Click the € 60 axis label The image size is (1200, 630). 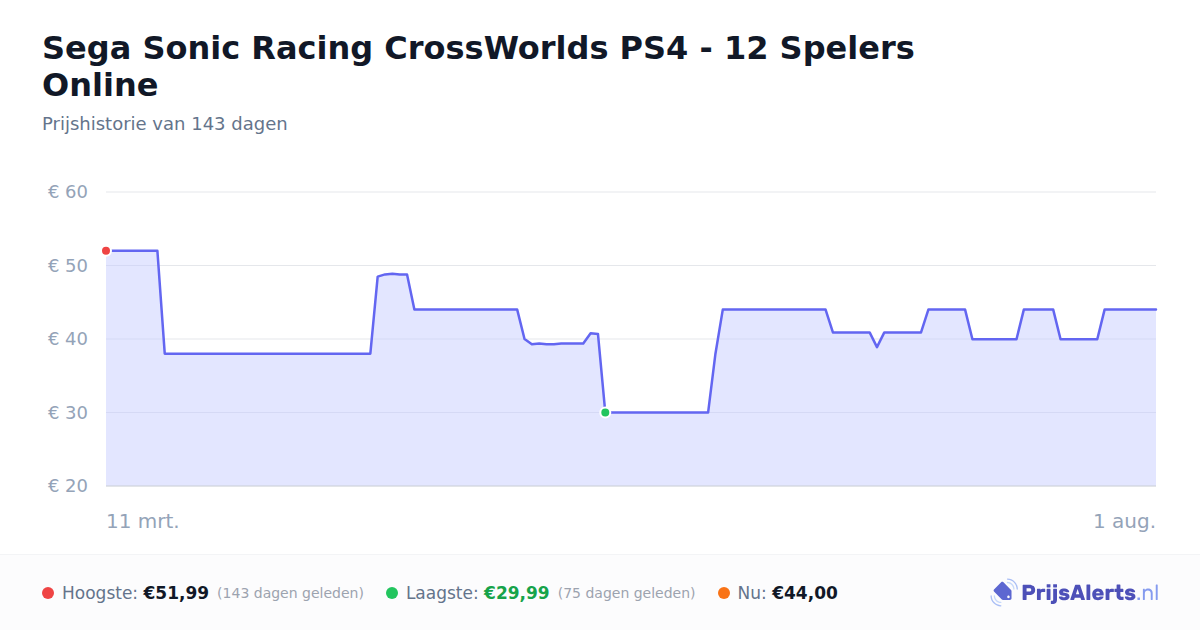(68, 192)
